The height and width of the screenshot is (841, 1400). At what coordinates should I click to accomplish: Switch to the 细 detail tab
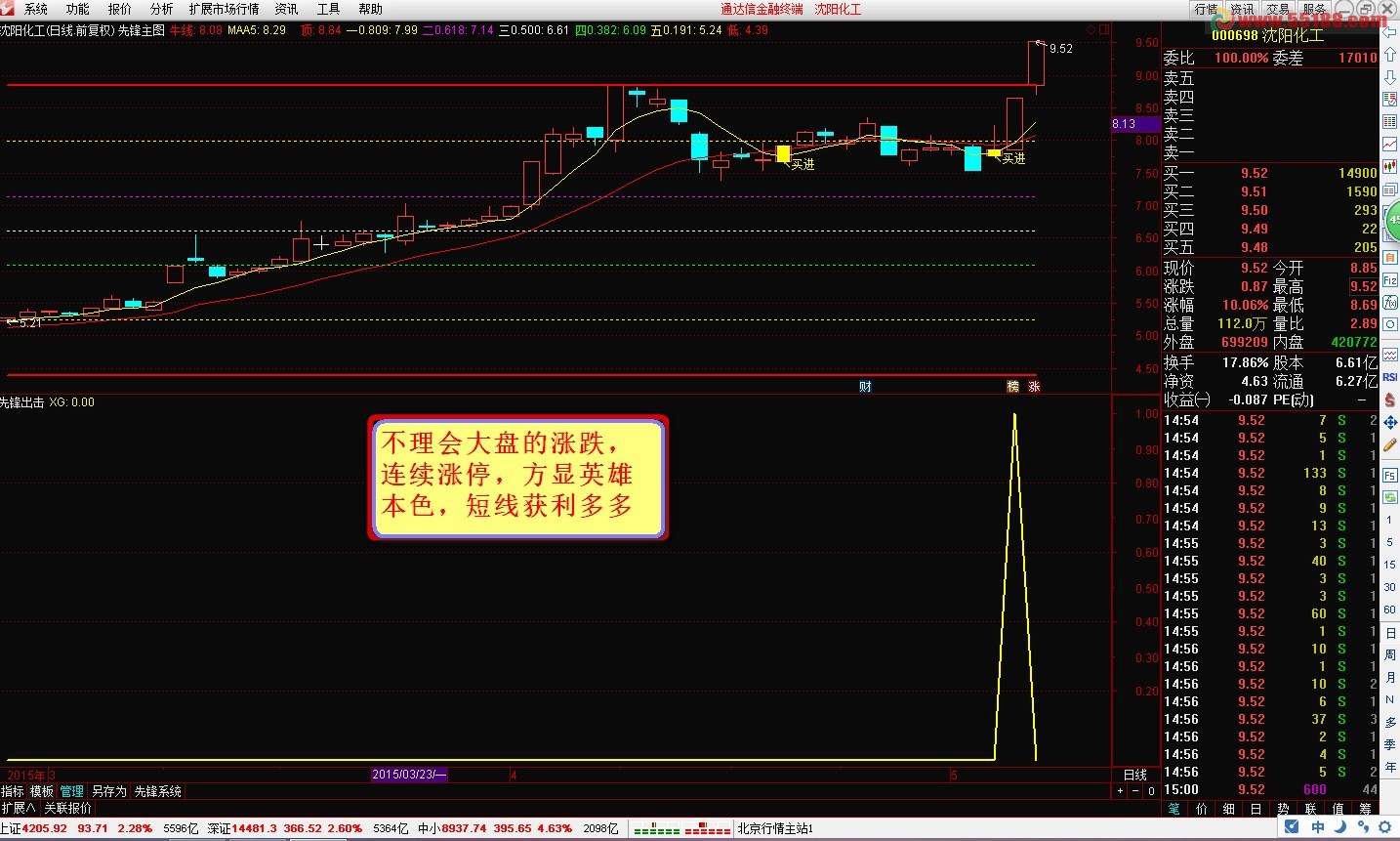[1228, 809]
